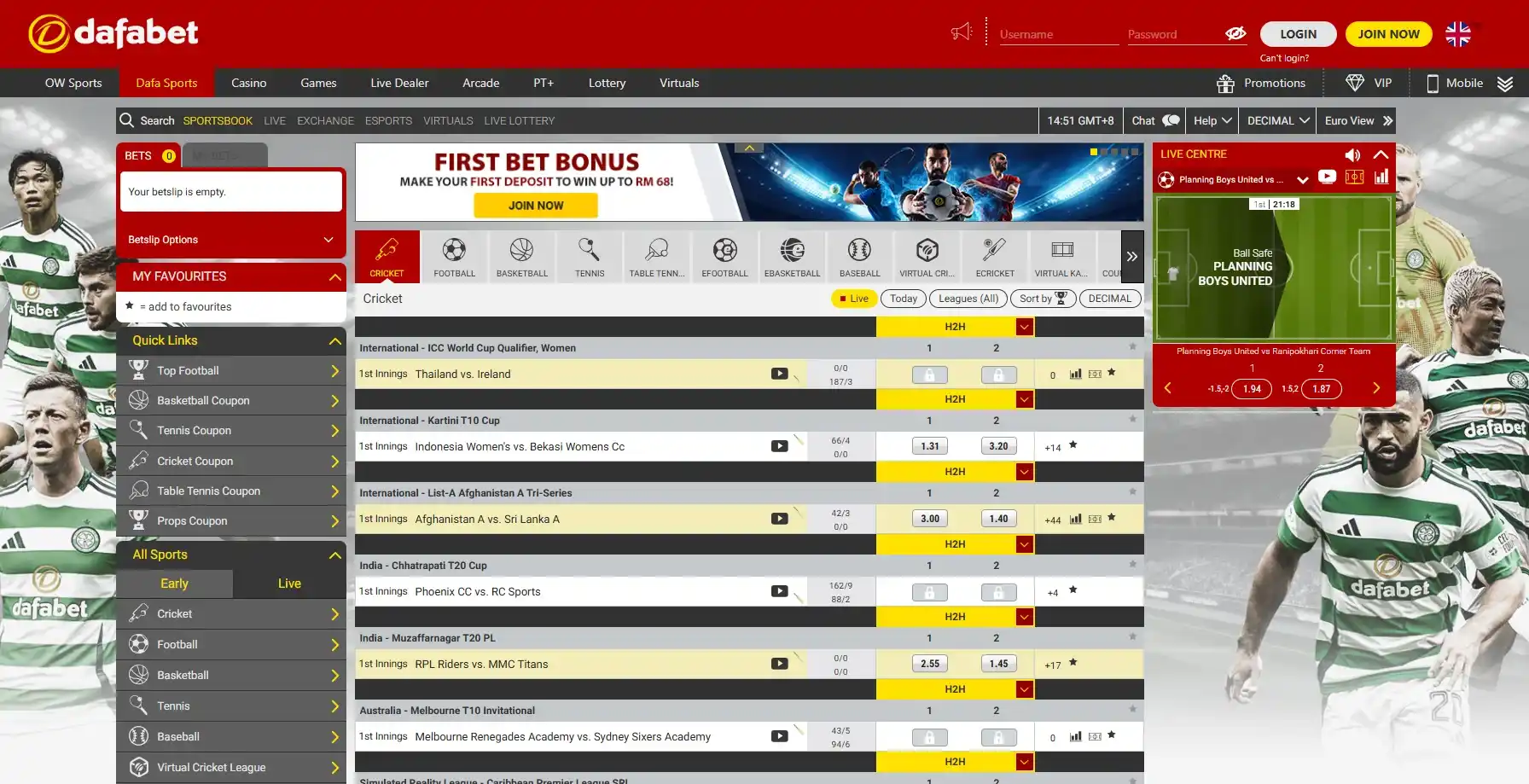Add Indonesia Women's match to favourites
This screenshot has height=784, width=1529.
[x=1073, y=445]
